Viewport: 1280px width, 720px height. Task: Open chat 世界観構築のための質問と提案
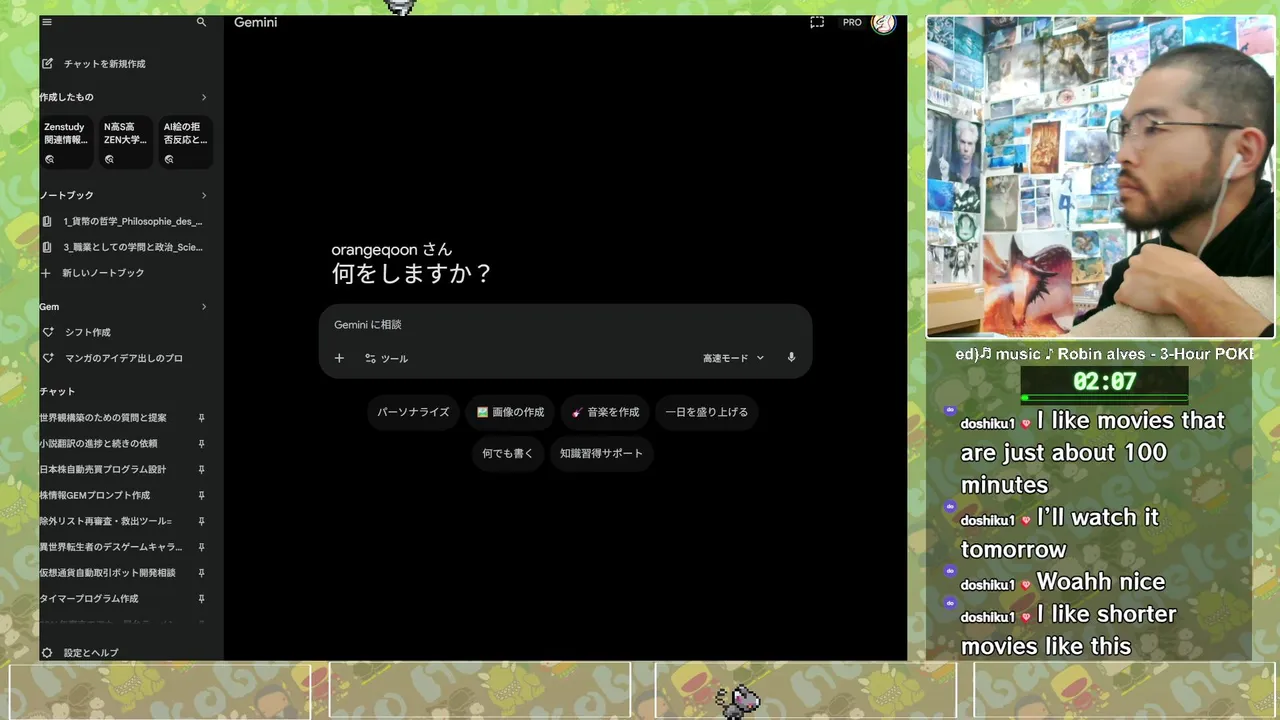[x=103, y=417]
